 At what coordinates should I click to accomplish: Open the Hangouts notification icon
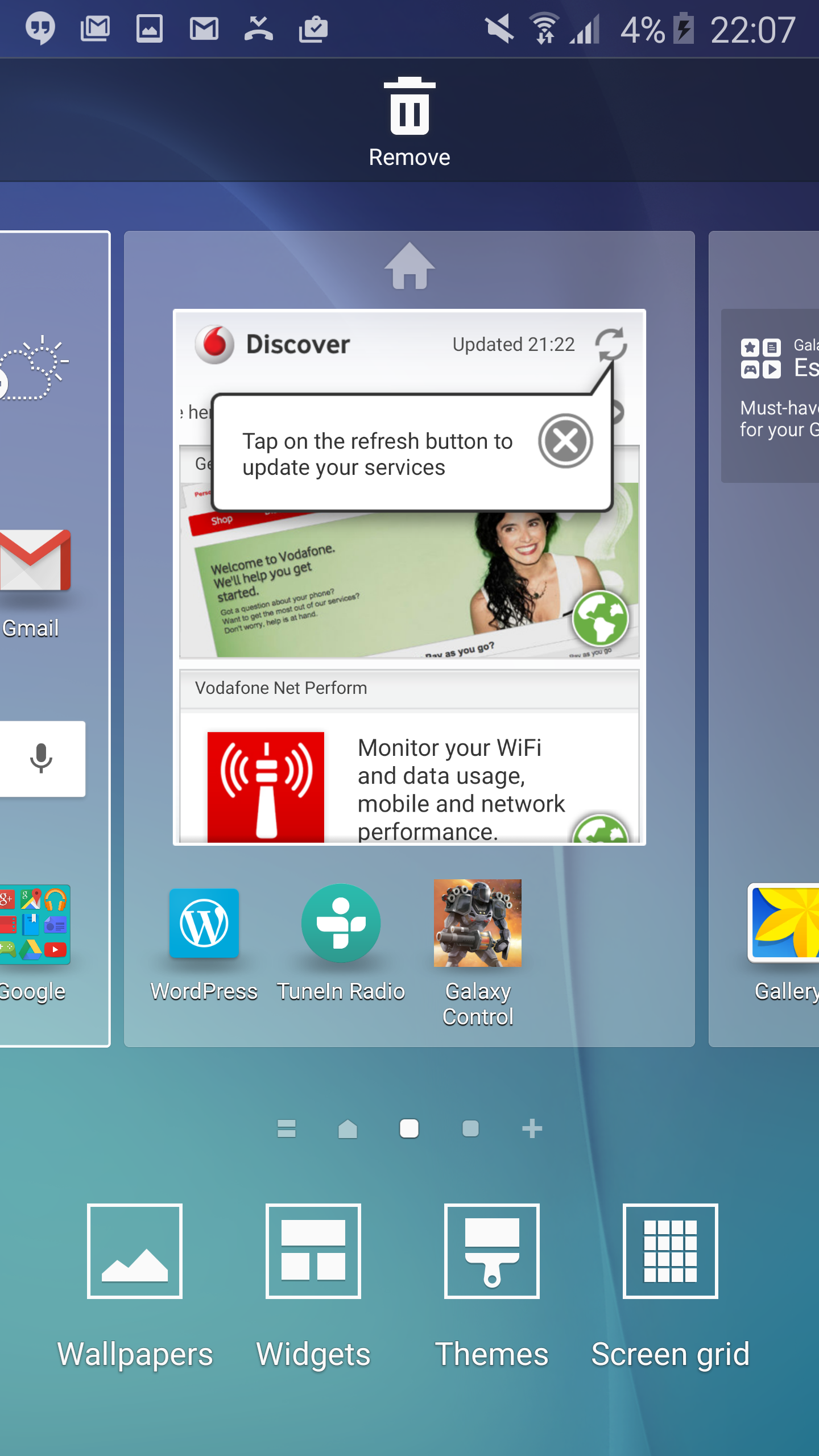(x=40, y=28)
